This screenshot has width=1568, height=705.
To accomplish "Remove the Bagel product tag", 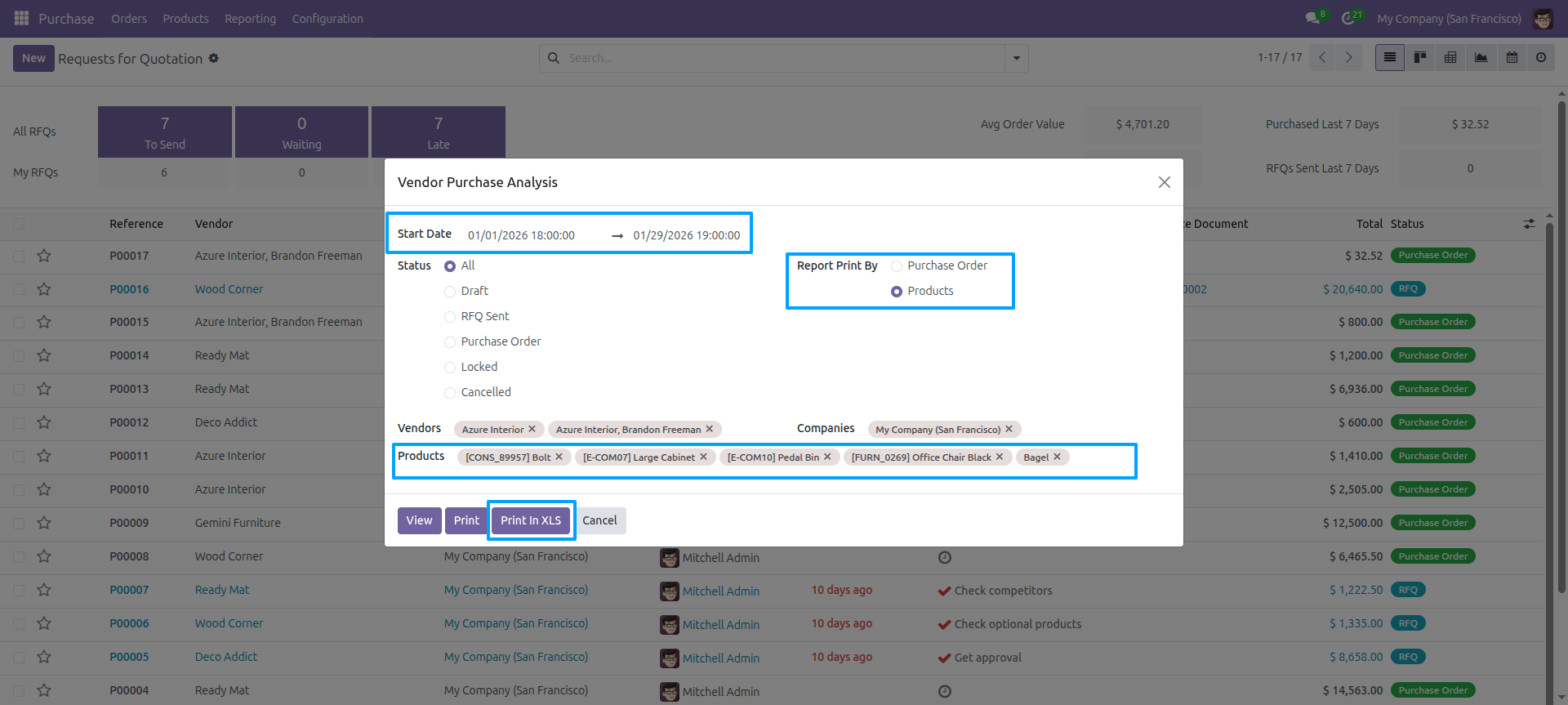I will [1057, 457].
